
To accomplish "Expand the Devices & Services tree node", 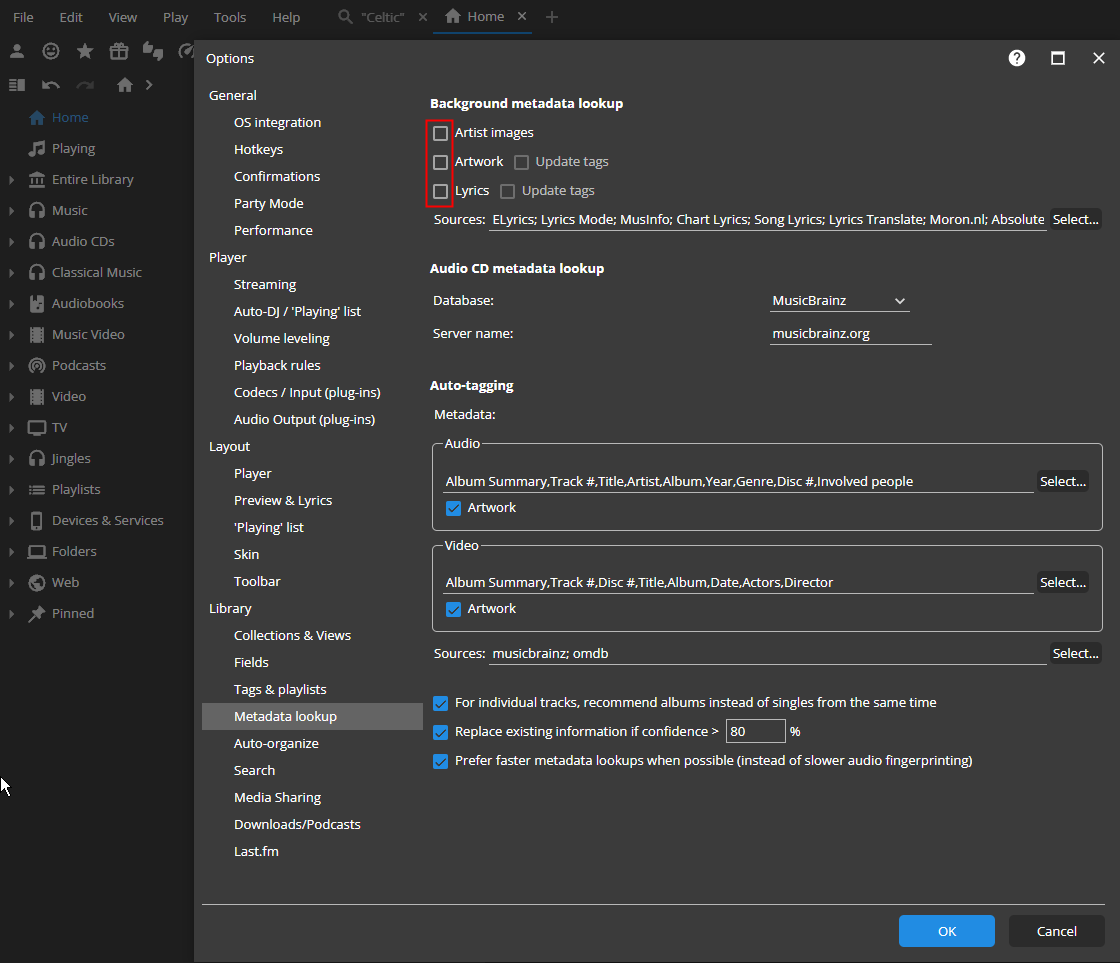I will (11, 520).
